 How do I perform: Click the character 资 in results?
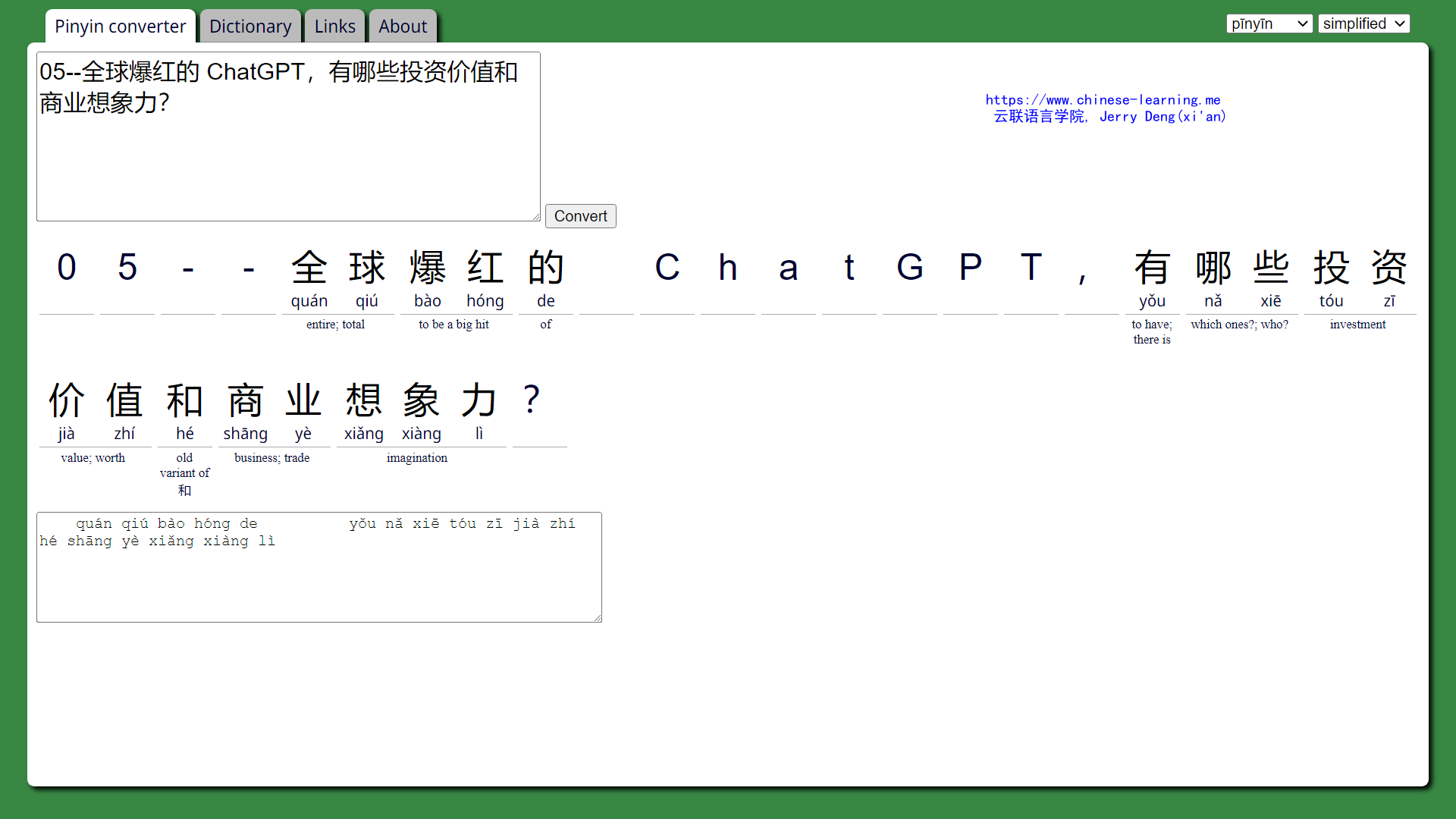1389,268
